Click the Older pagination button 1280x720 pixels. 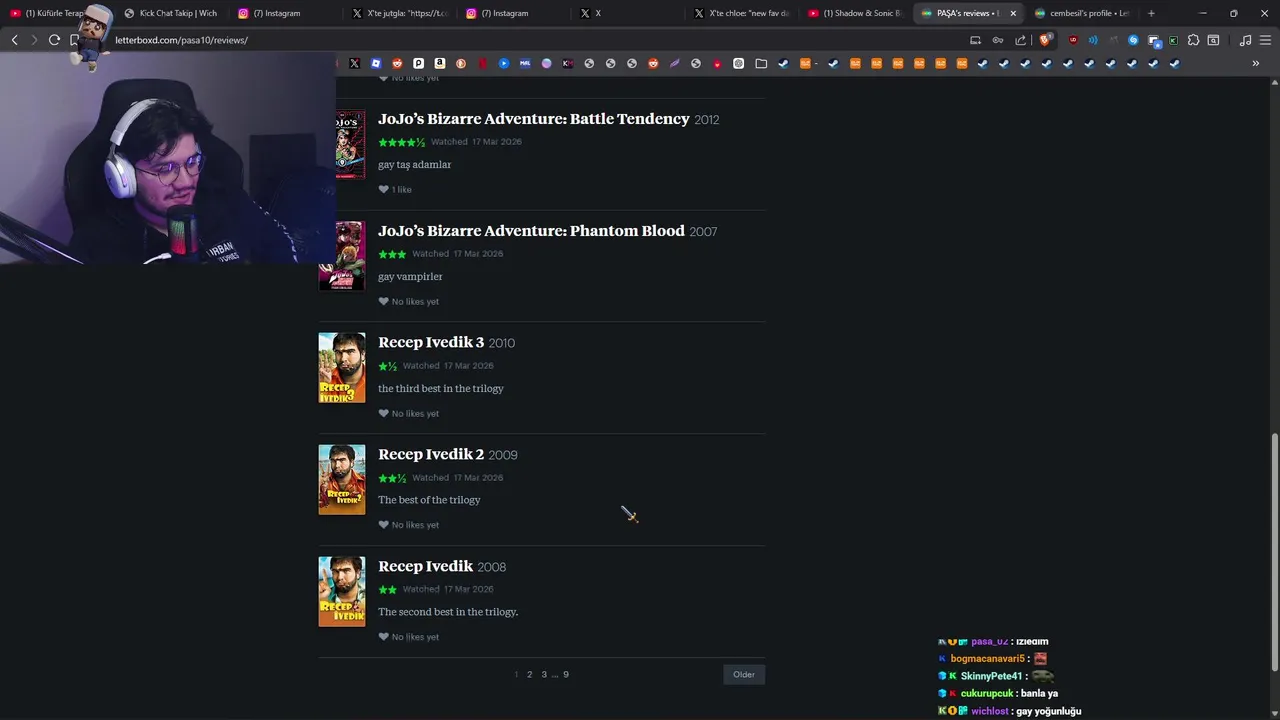[744, 674]
